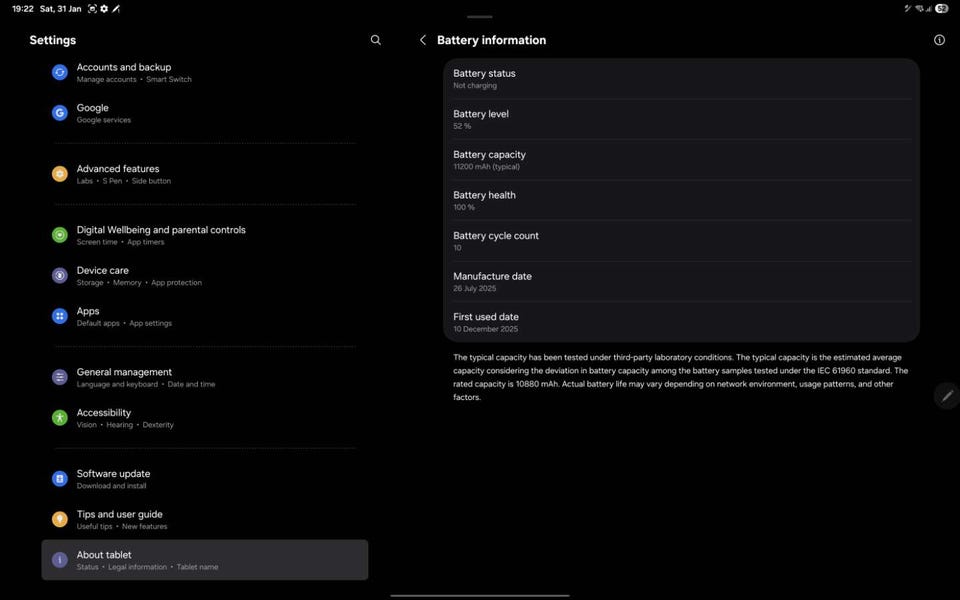Viewport: 960px width, 600px height.
Task: Tap the Device care icon
Action: tap(60, 276)
